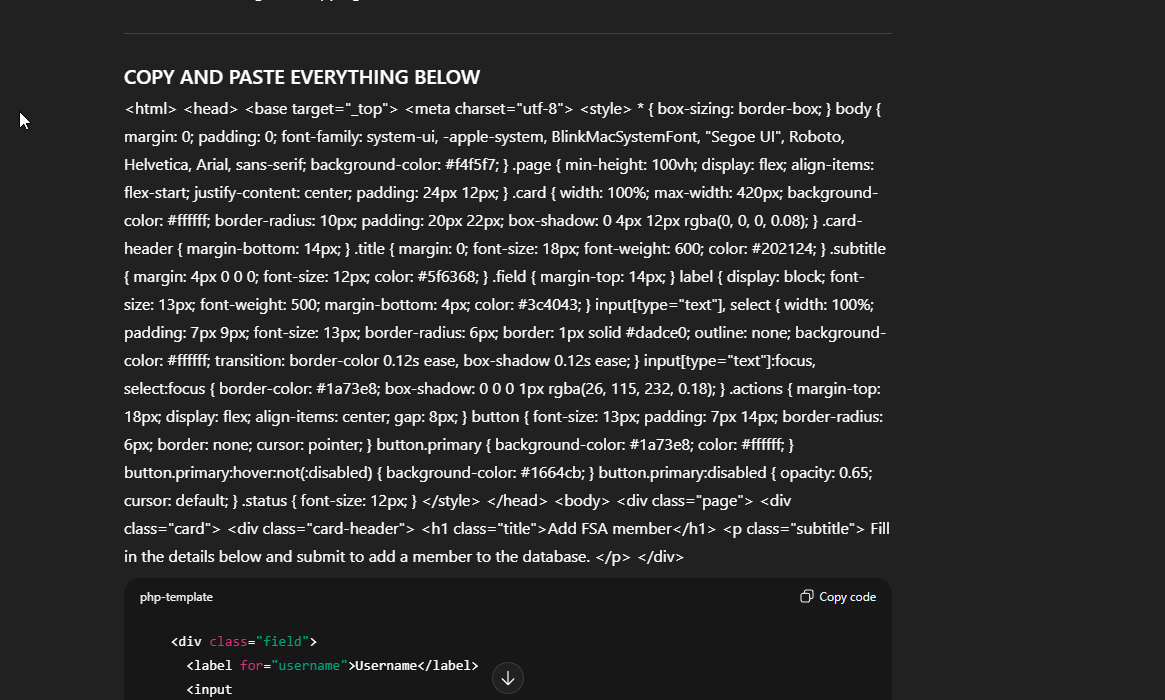Click the horizontal divider above the heading
Image resolution: width=1165 pixels, height=700 pixels.
(507, 34)
